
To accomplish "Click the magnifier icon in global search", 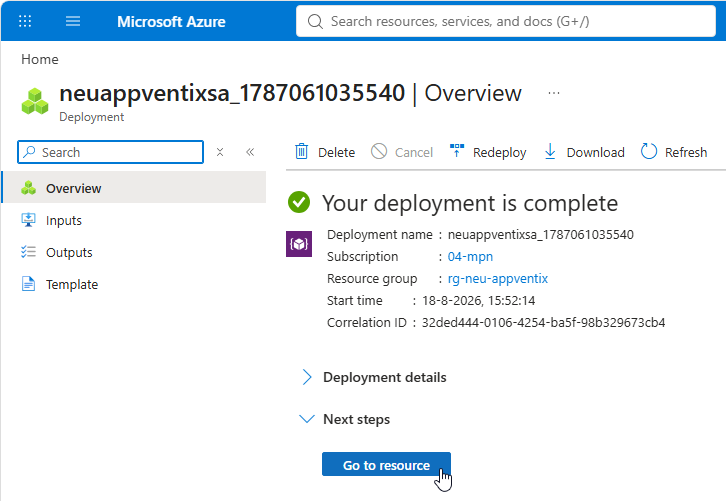I will coord(315,22).
